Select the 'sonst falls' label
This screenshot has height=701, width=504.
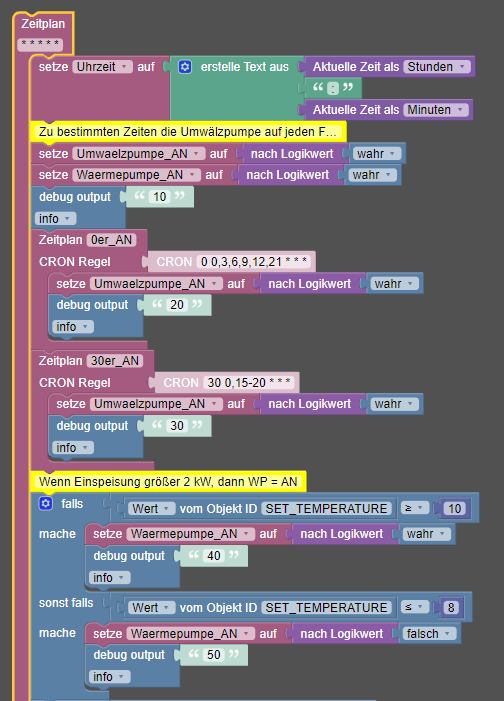click(66, 603)
